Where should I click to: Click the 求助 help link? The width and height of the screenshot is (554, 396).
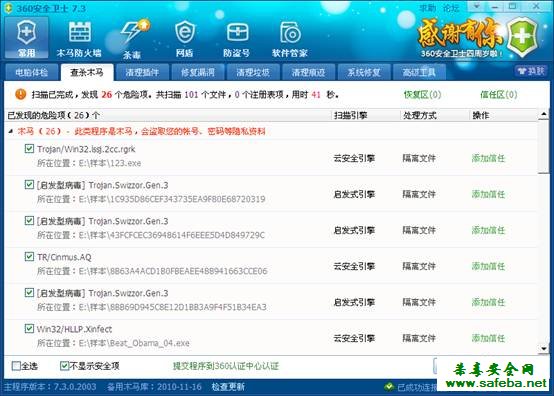point(428,7)
